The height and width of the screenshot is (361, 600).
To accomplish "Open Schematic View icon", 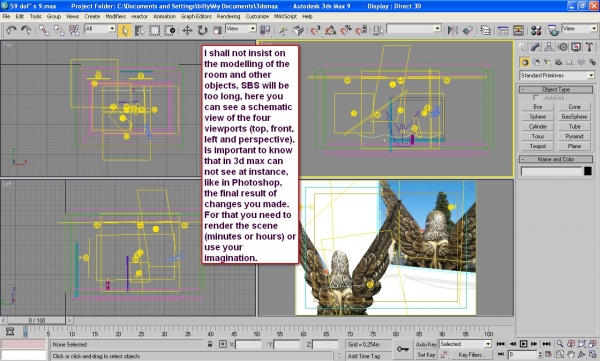I will coord(518,30).
